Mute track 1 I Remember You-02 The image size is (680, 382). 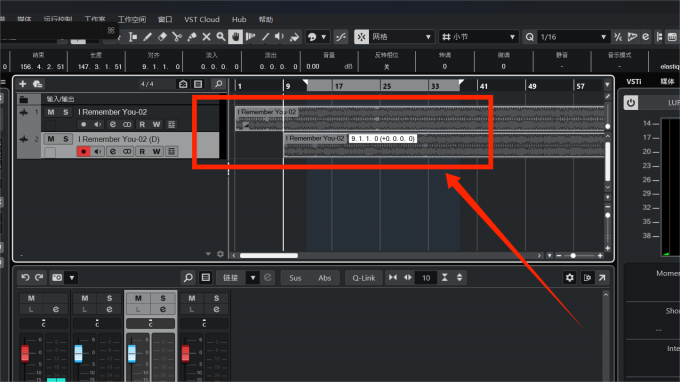[x=51, y=112]
